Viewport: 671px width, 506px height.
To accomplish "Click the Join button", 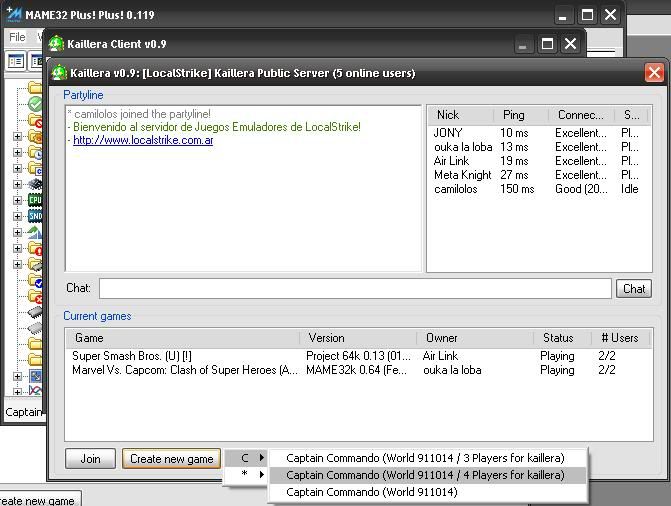I will tap(90, 459).
